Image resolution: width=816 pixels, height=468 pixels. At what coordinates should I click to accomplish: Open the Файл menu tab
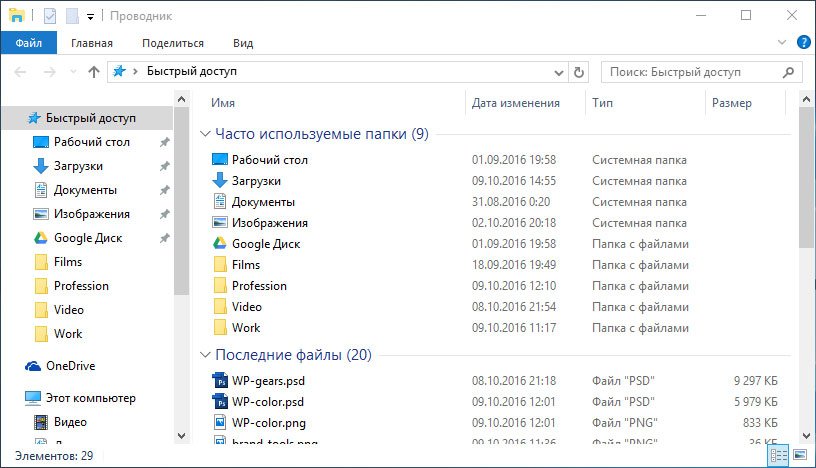click(29, 43)
